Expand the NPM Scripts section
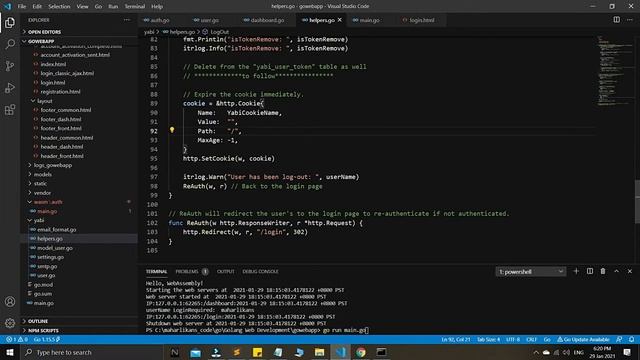The height and width of the screenshot is (360, 640). coord(43,330)
